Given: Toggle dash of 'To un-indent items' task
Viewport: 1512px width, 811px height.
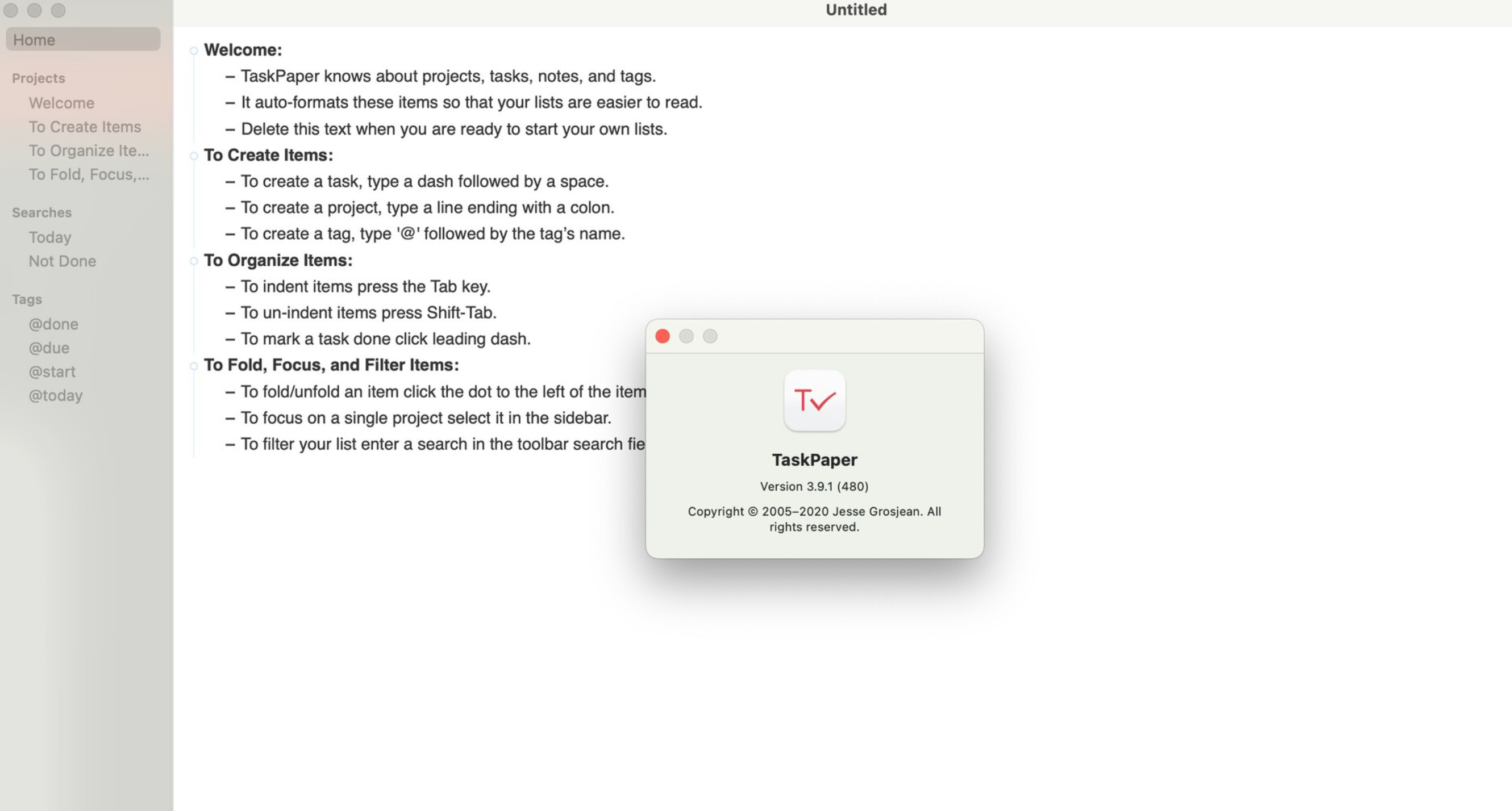Looking at the screenshot, I should (230, 313).
